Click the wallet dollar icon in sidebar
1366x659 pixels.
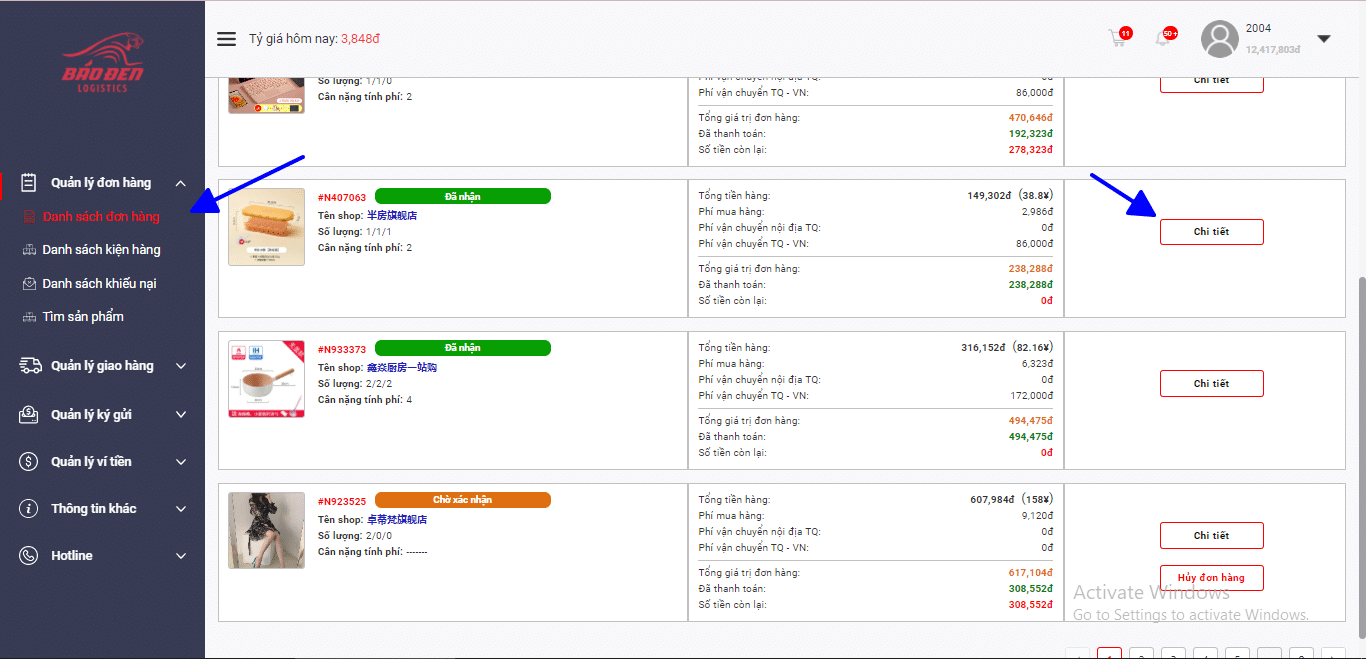[x=30, y=462]
